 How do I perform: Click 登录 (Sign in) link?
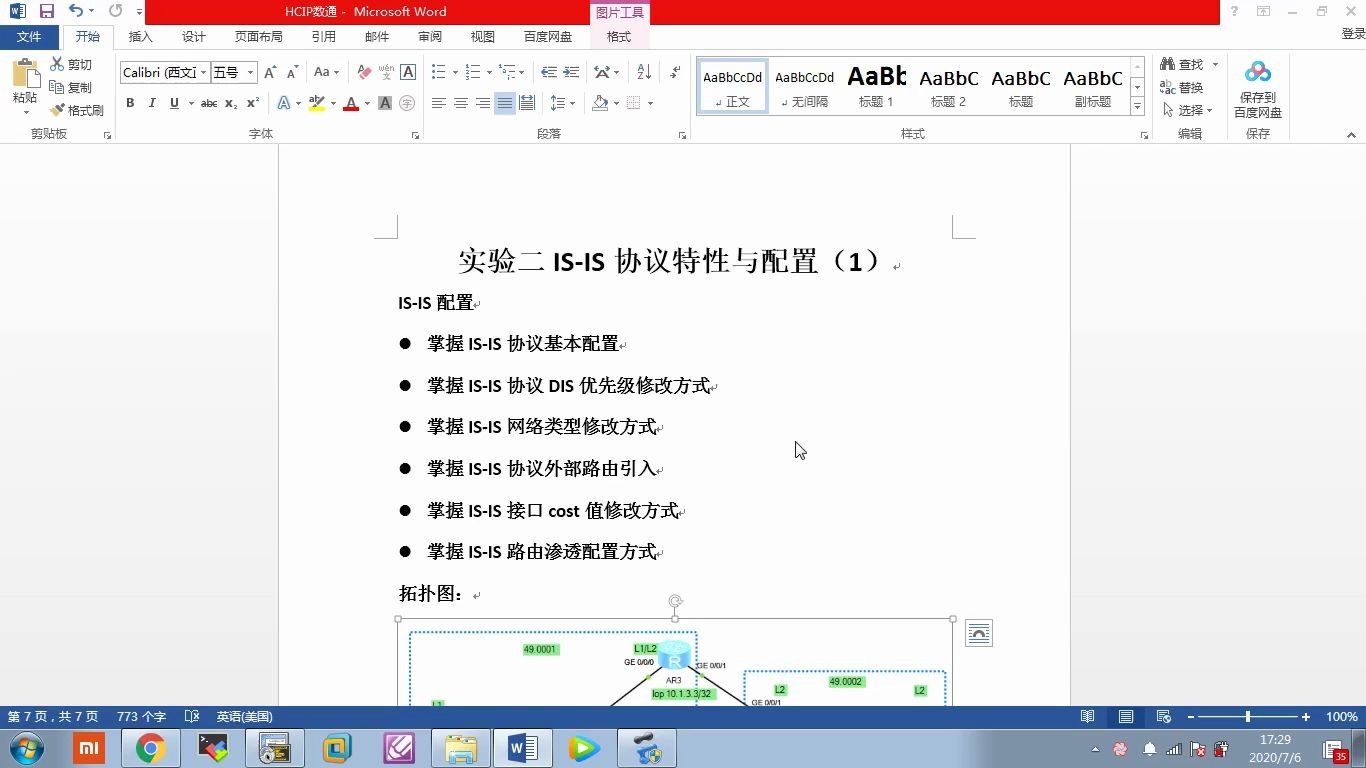[1353, 34]
